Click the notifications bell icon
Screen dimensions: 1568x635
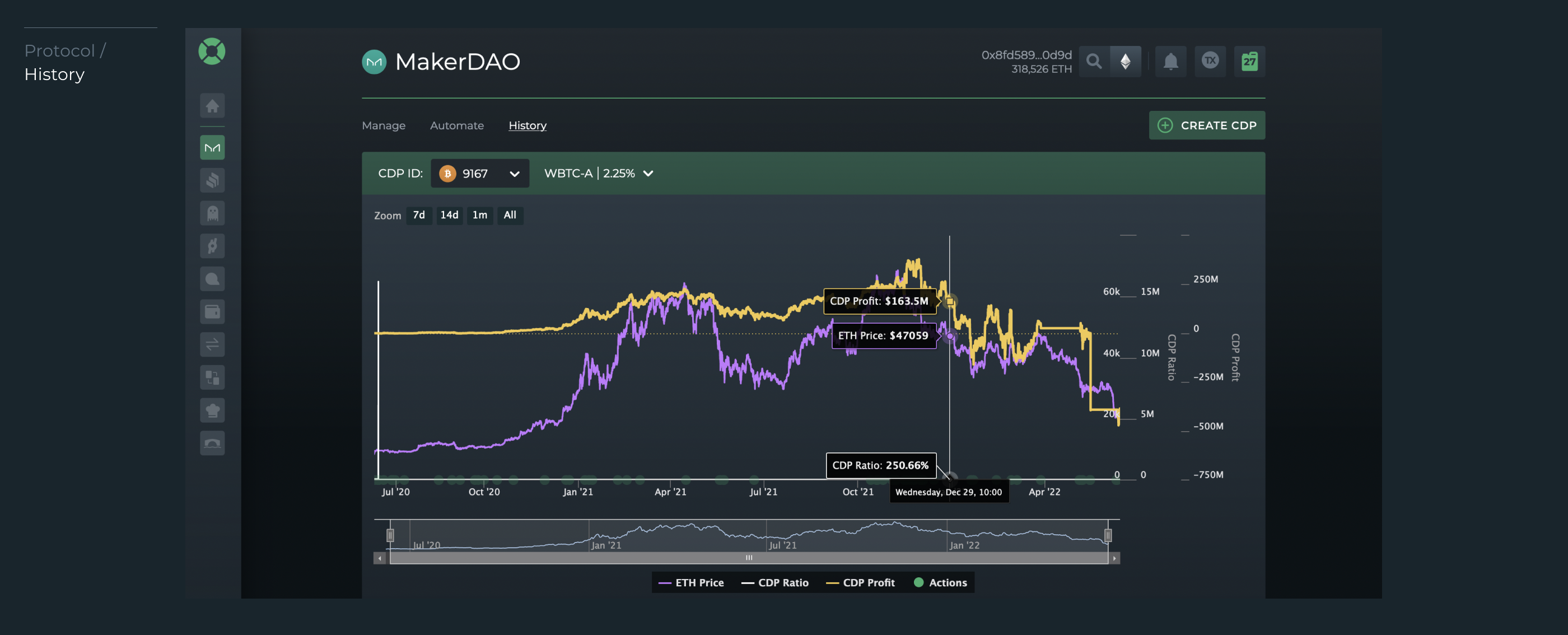[x=1170, y=62]
